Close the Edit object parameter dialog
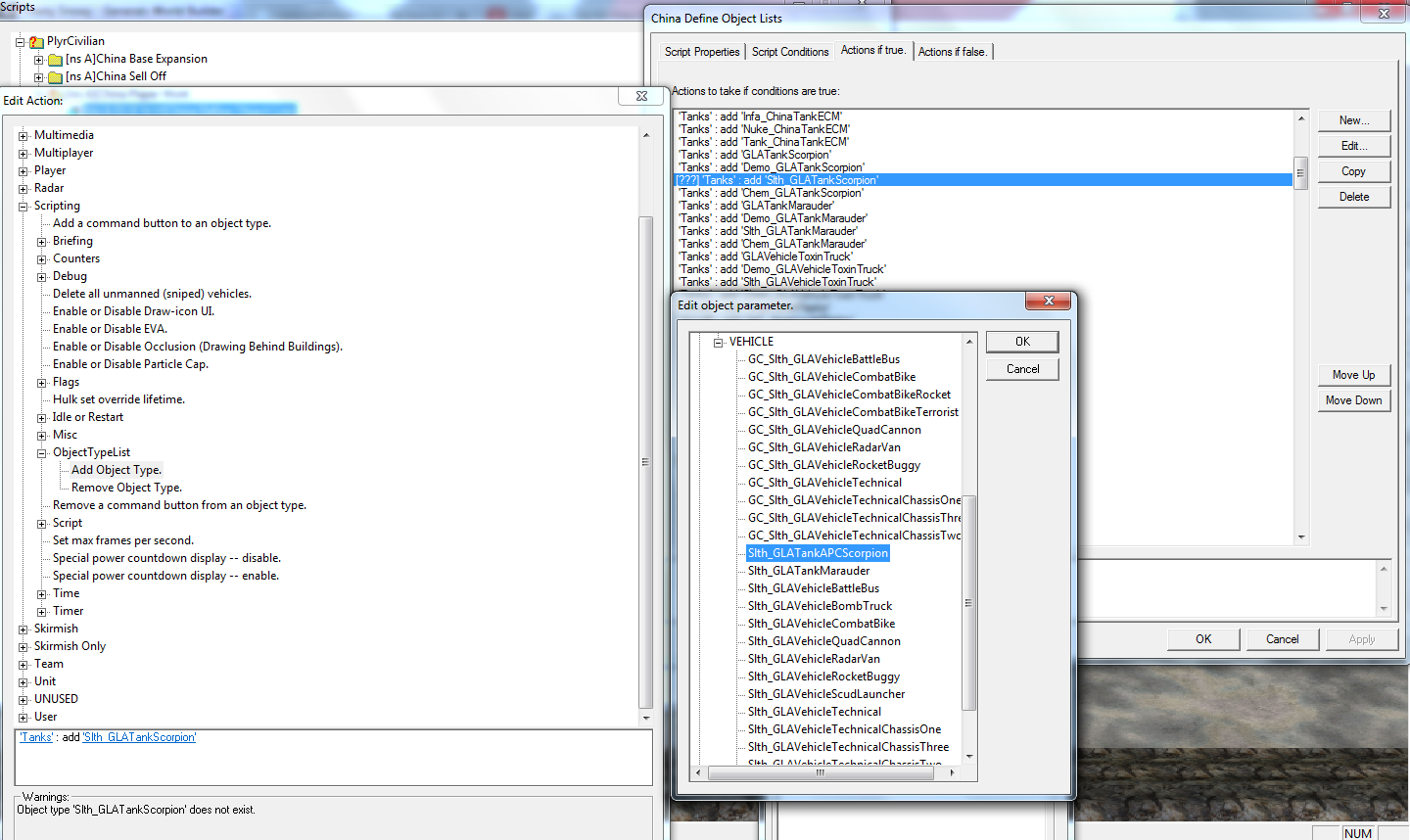The width and height of the screenshot is (1410, 840). [1049, 301]
